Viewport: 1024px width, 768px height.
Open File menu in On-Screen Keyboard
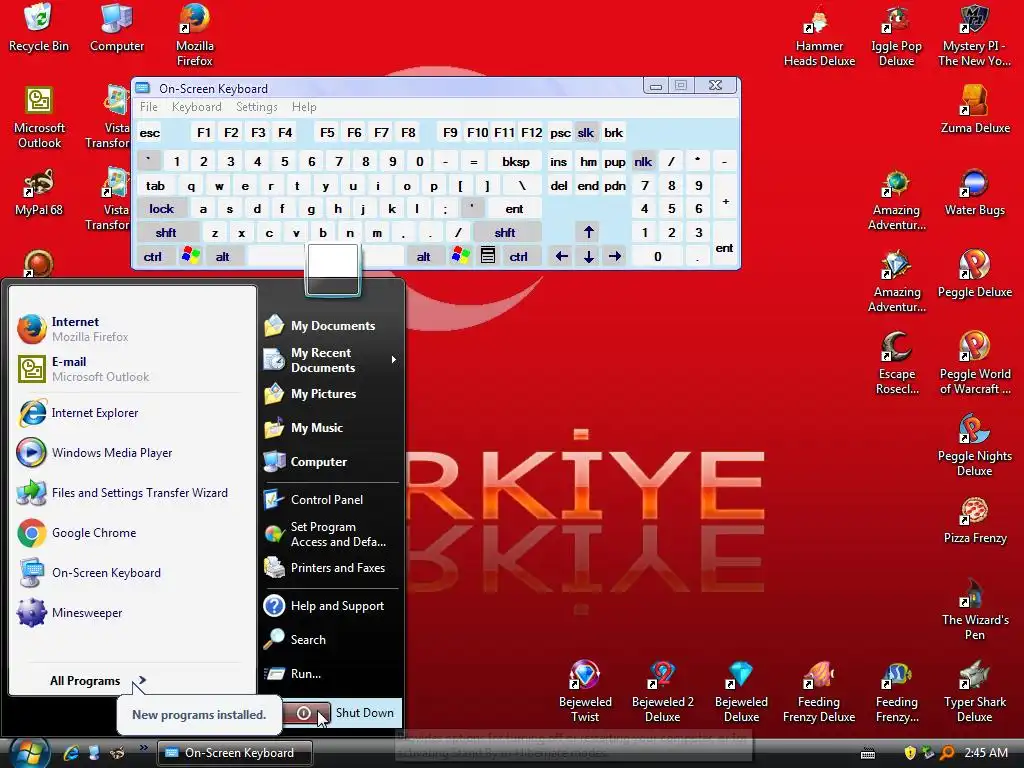pos(149,107)
